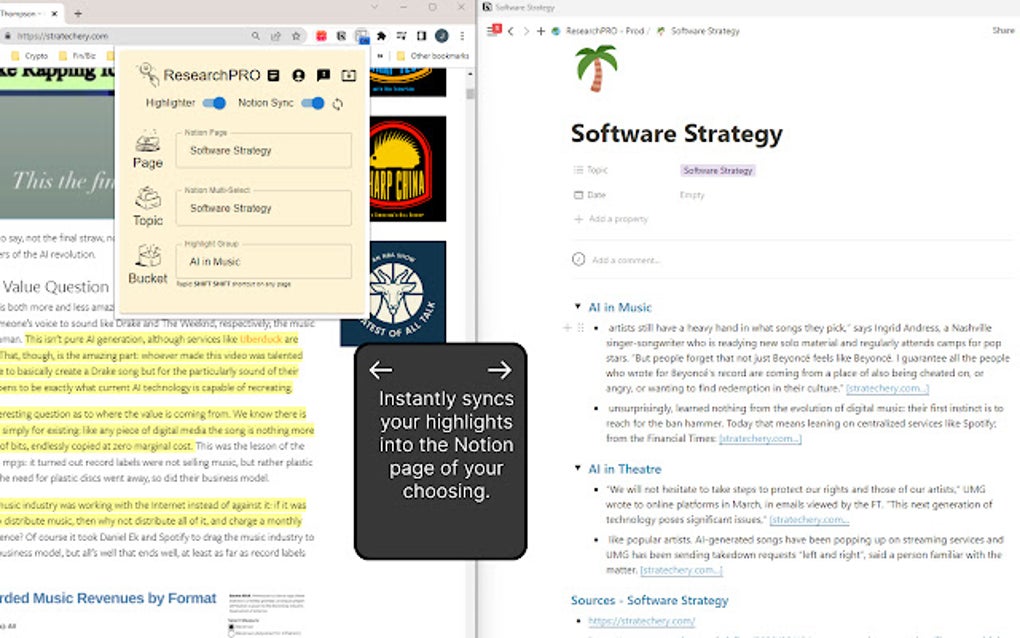1020x638 pixels.
Task: Click the Software Strategy topic tag in Notion
Action: coord(718,170)
